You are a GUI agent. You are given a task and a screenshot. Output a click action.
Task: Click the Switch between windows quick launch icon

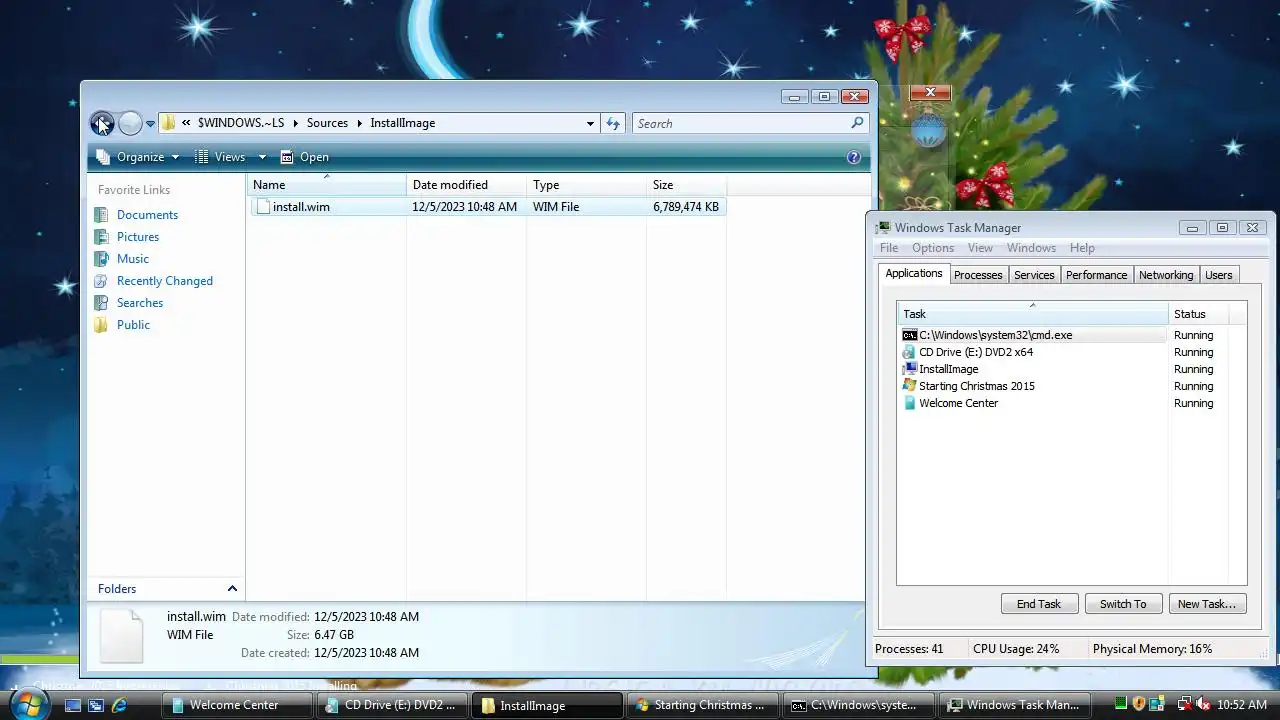pyautogui.click(x=96, y=705)
